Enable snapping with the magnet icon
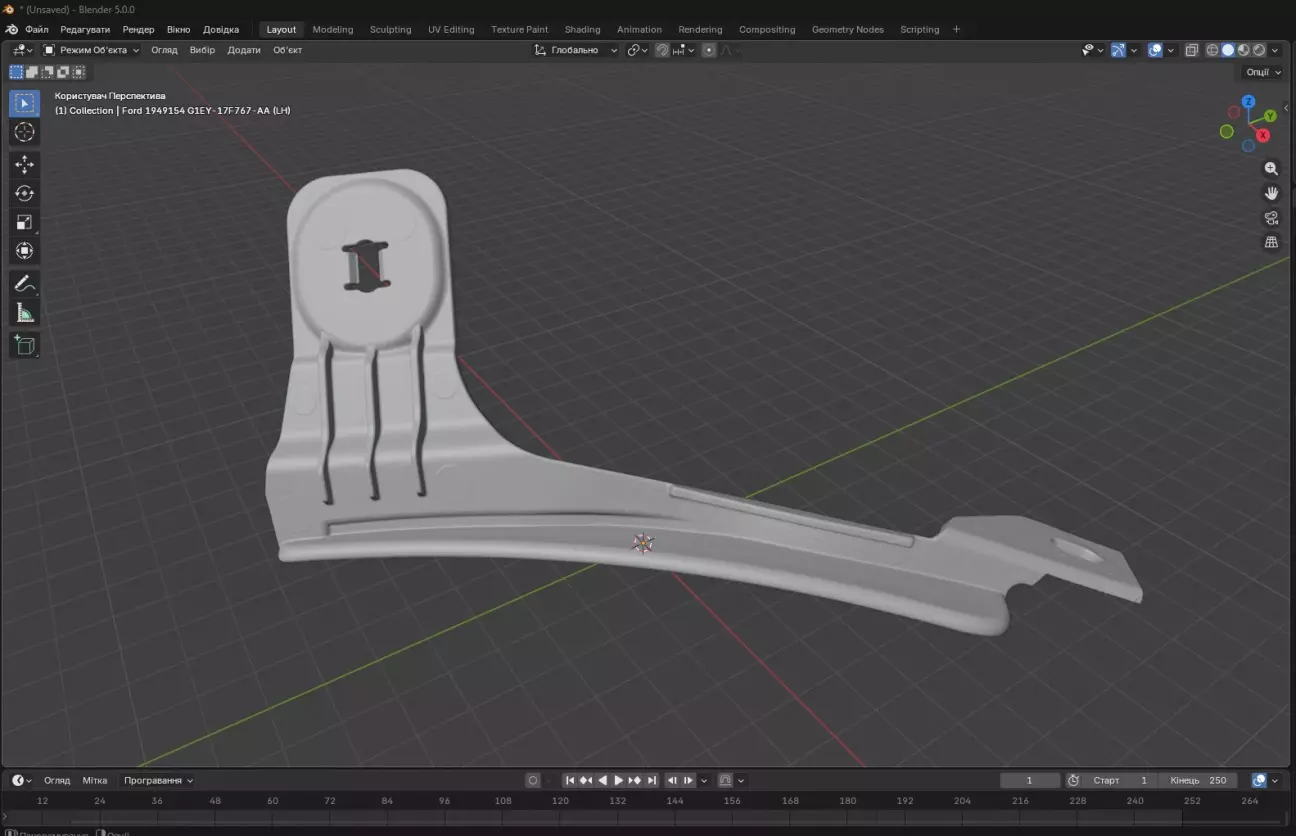Image resolution: width=1296 pixels, height=836 pixels. [662, 49]
